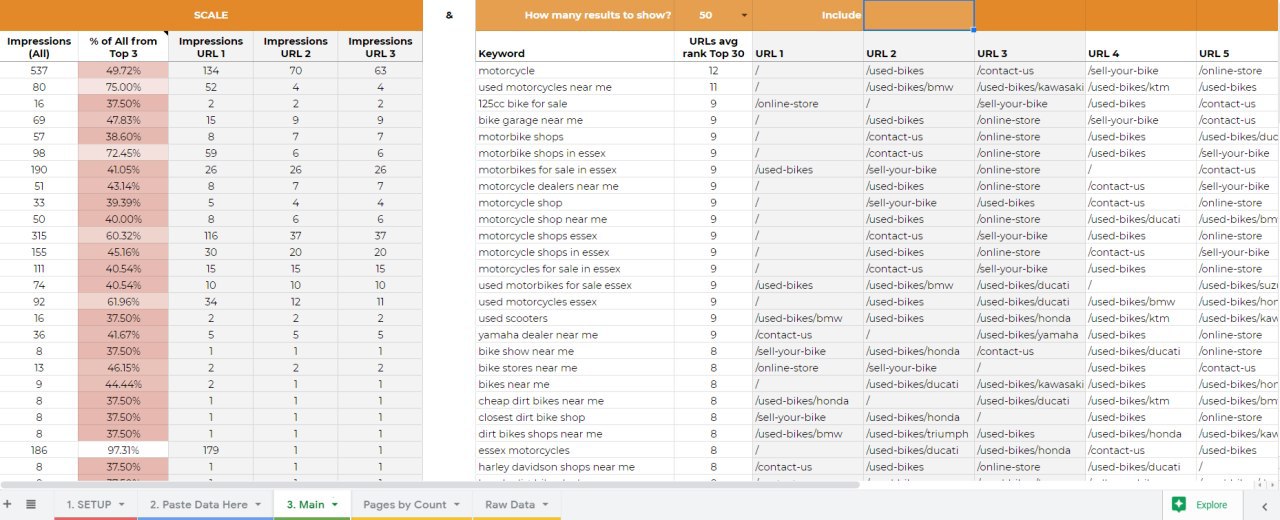
Task: Click the Impressions (All) column header
Action: click(39, 47)
